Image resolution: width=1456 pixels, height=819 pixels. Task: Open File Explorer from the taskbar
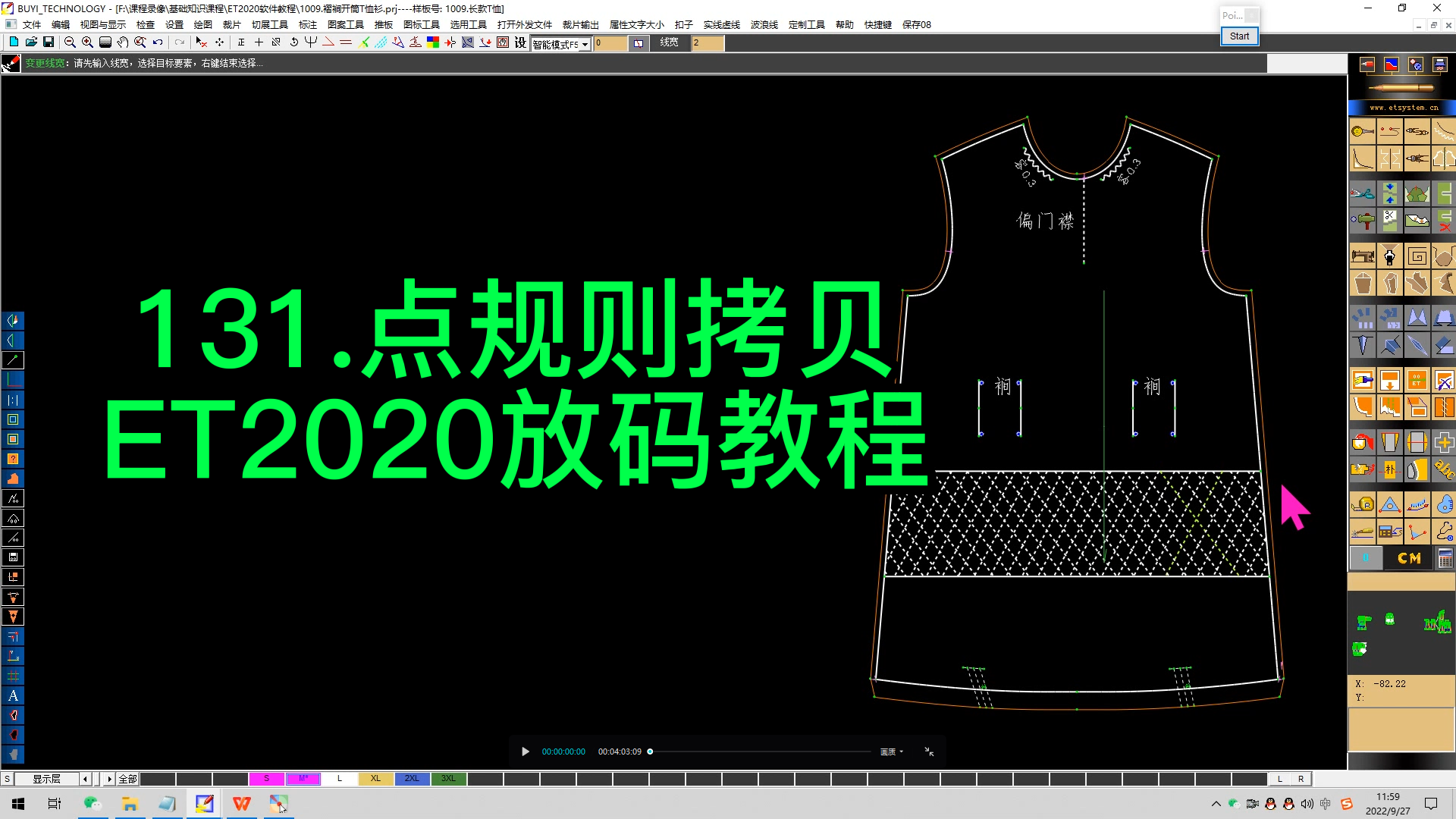[130, 804]
